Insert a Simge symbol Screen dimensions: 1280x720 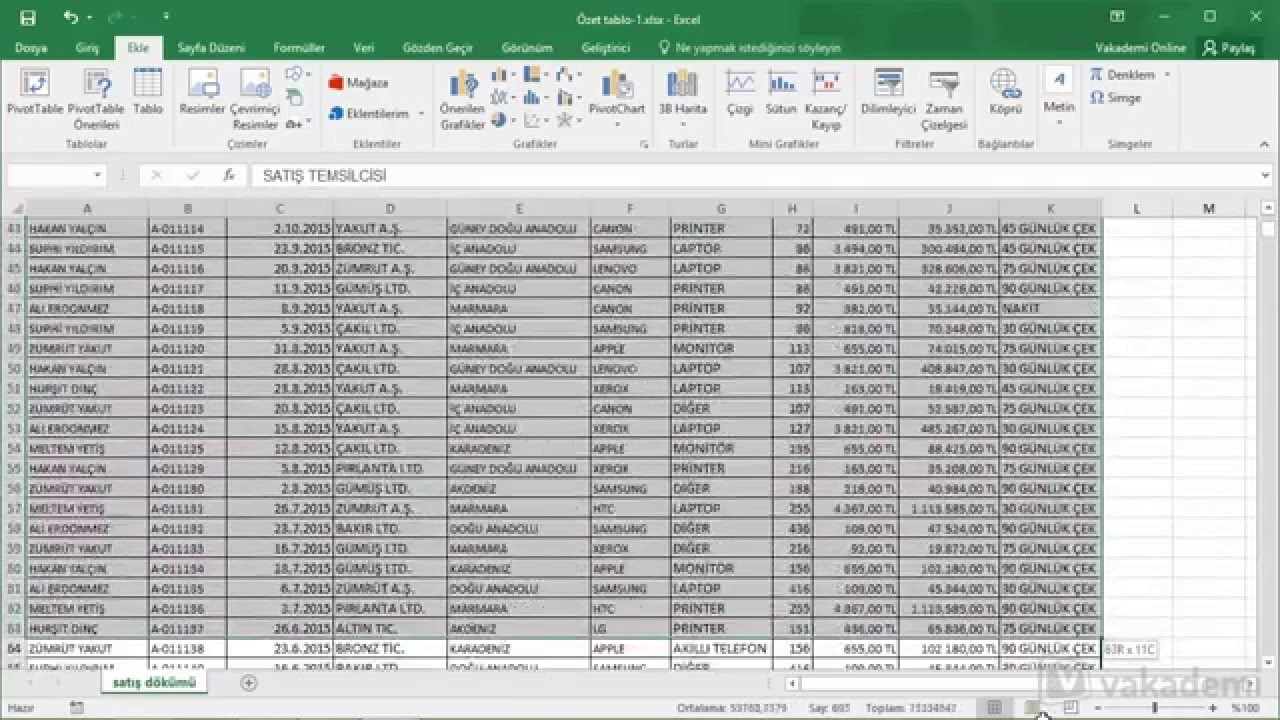(1115, 98)
